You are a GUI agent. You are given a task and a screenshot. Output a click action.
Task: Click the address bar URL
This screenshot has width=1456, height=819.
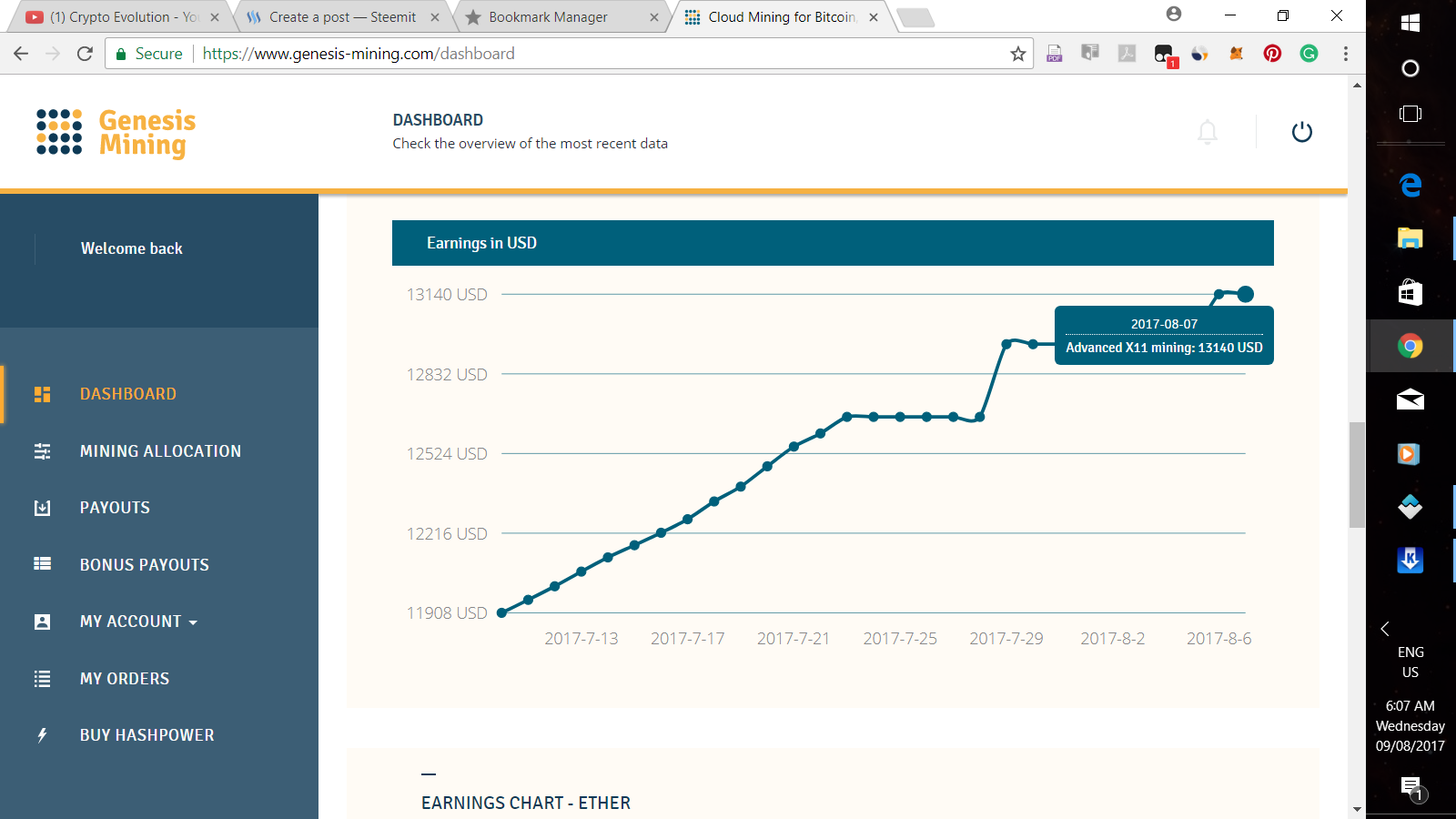coord(359,54)
